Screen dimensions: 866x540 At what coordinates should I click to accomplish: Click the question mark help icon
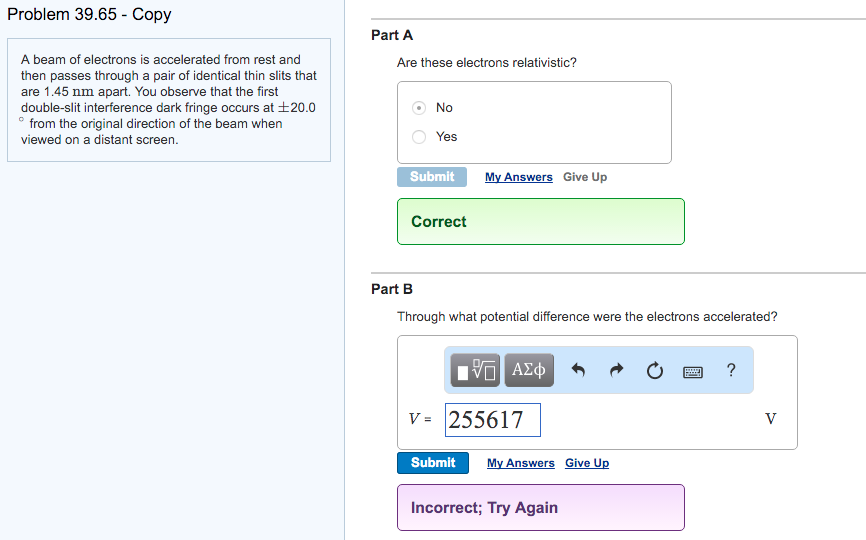[731, 371]
